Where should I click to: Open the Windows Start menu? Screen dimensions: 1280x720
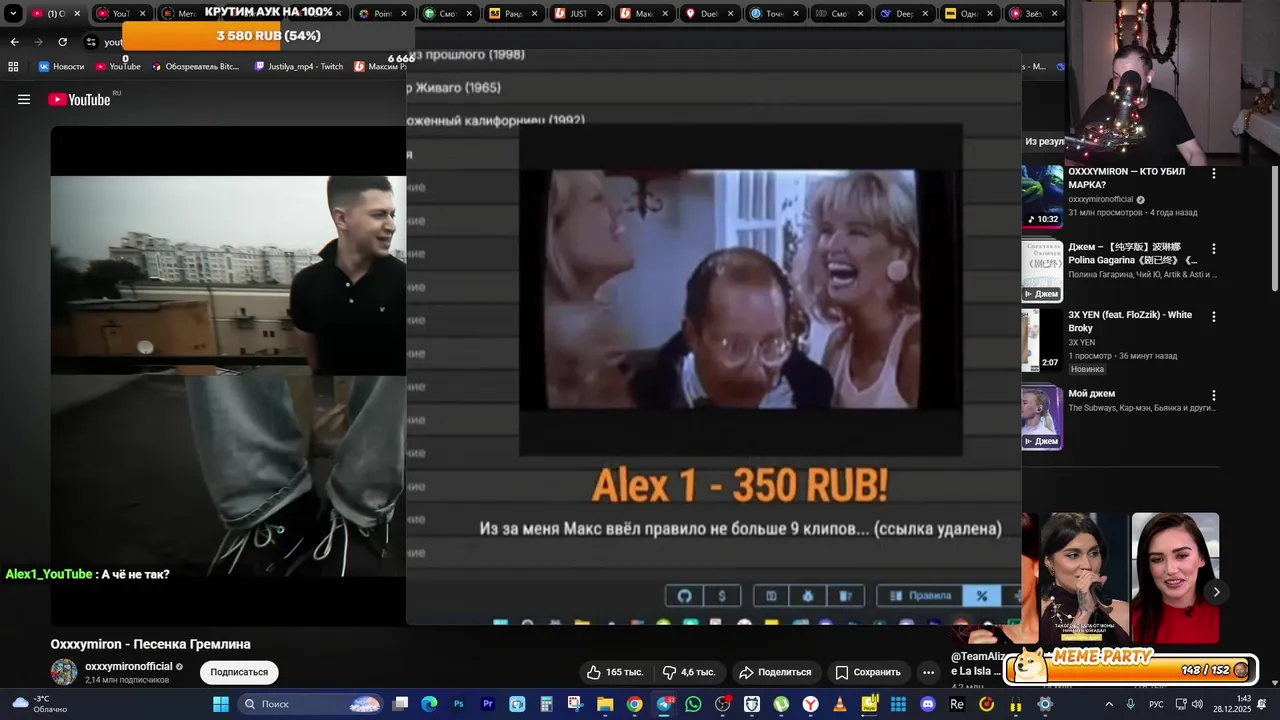click(x=221, y=704)
